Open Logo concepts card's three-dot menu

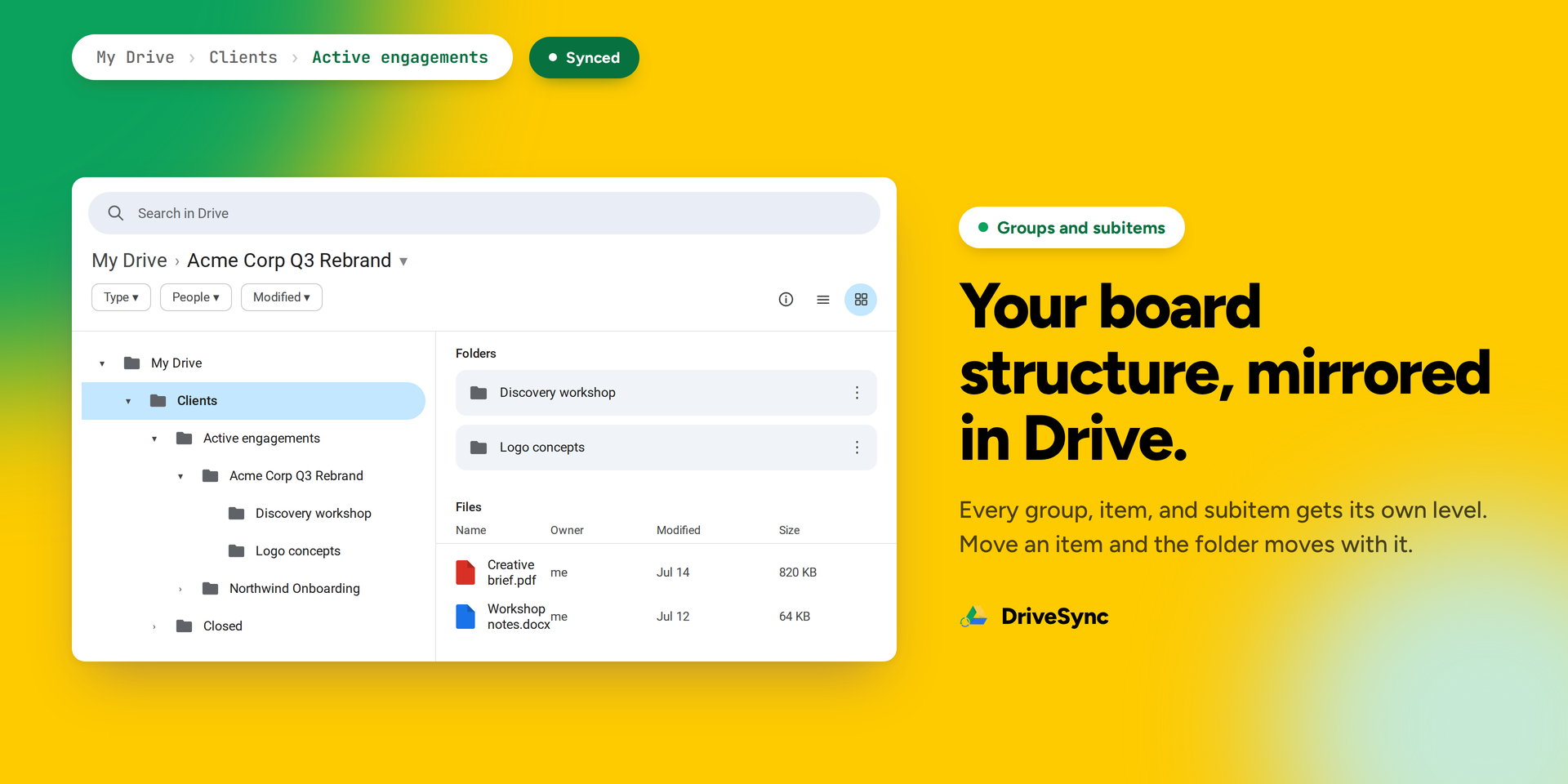tap(857, 448)
